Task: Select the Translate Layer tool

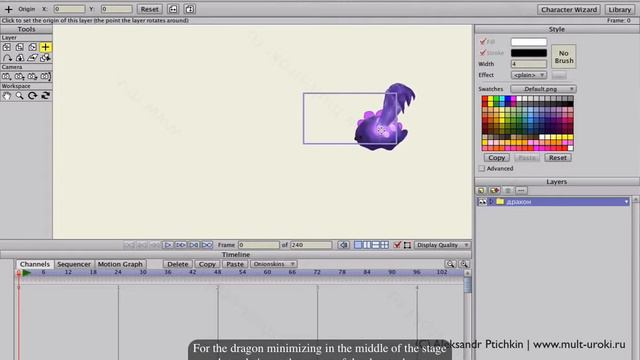Action: [x=7, y=47]
